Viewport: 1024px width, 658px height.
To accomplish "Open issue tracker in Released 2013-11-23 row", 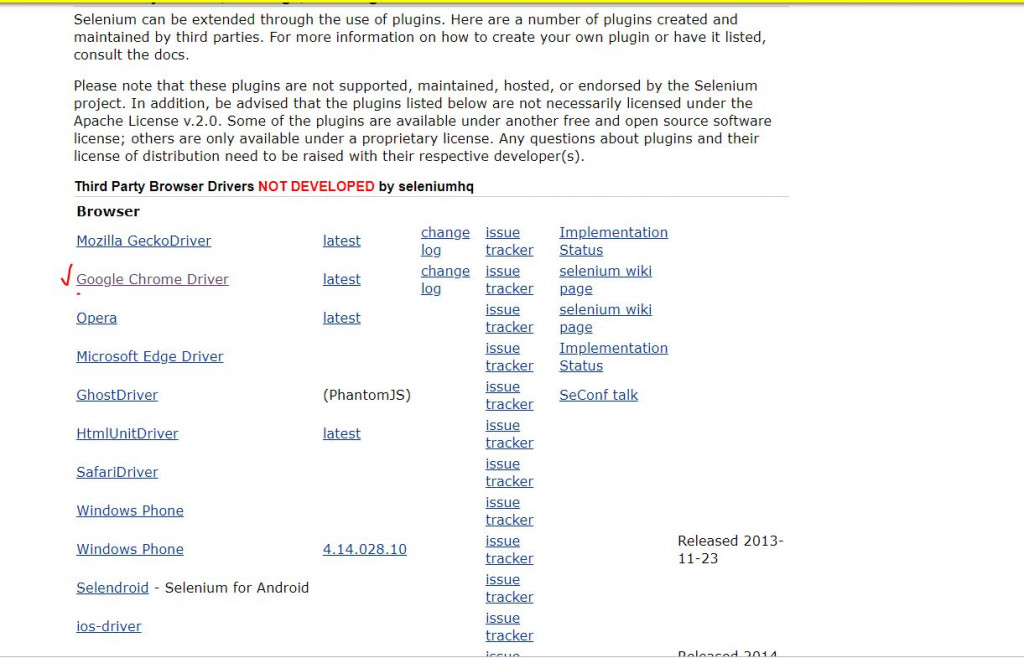I will (509, 549).
